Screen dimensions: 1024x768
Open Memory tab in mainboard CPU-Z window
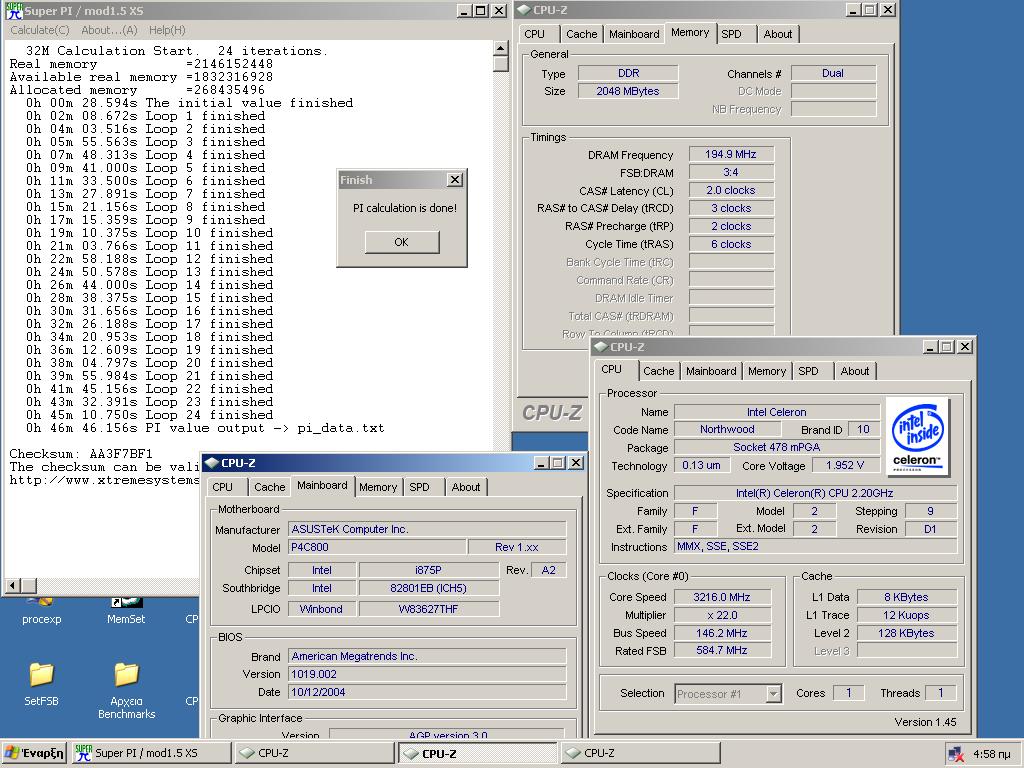click(x=377, y=487)
